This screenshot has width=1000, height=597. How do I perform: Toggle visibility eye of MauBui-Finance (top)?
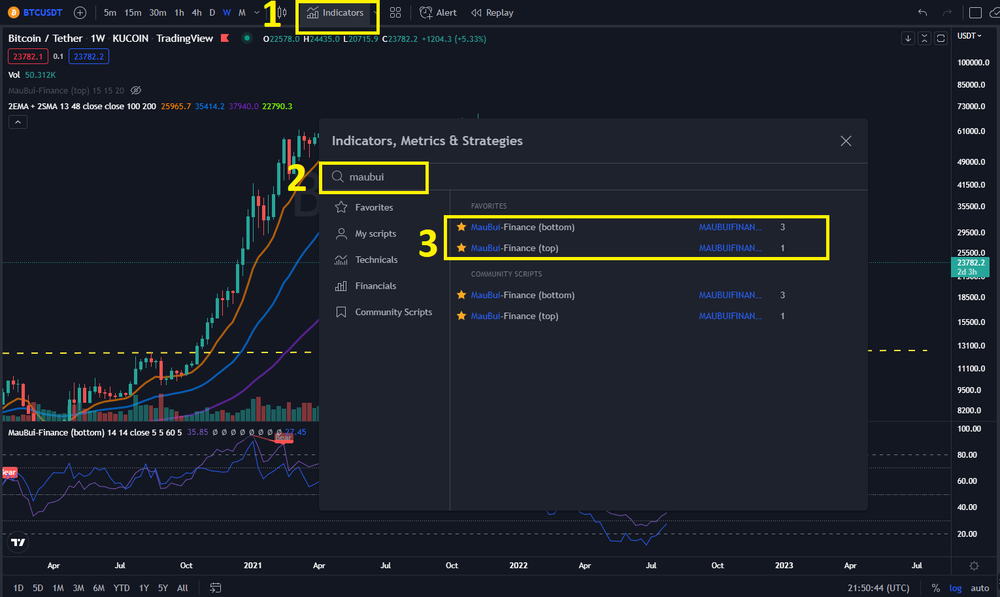[137, 90]
